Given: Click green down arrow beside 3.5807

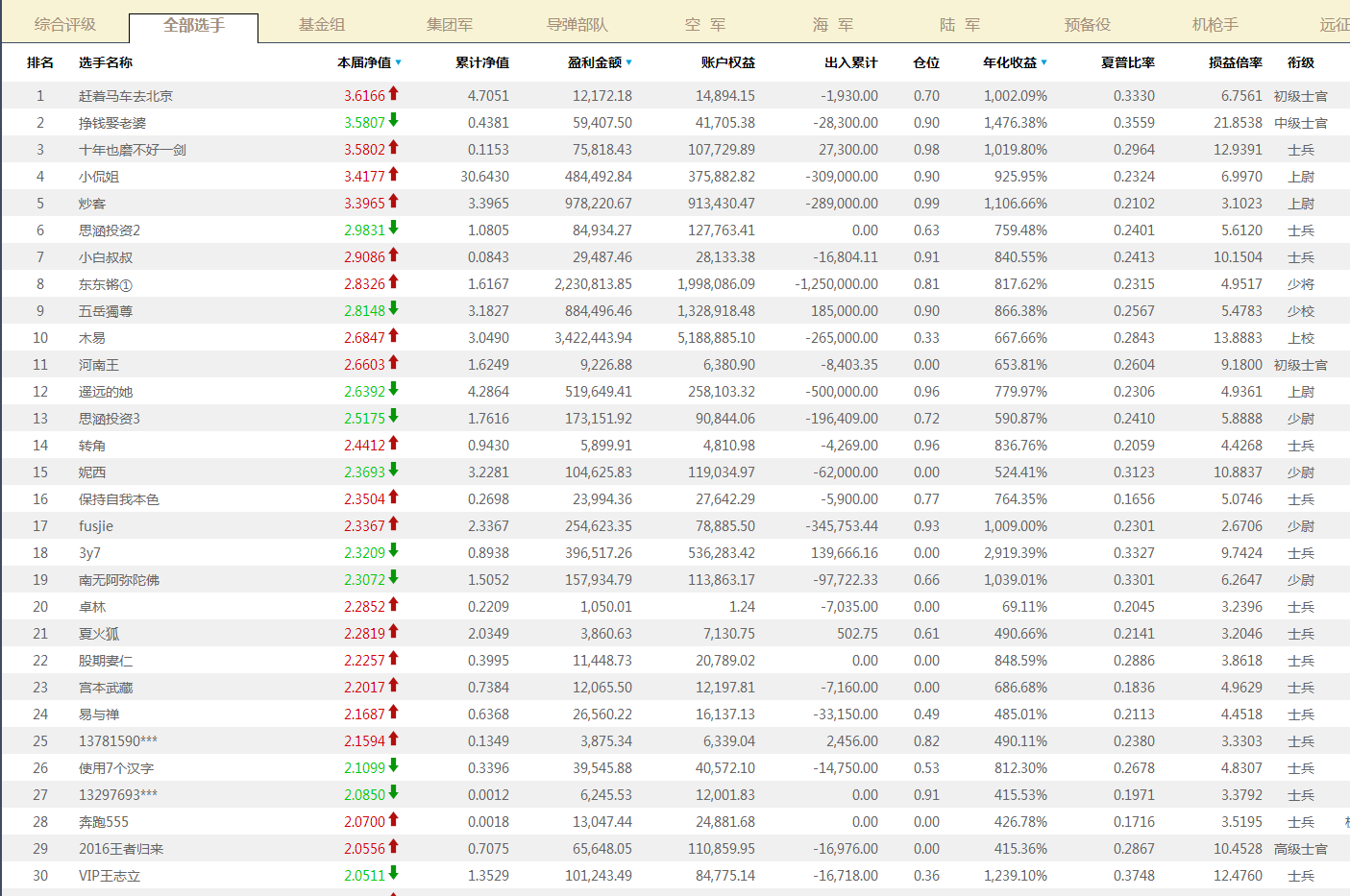Looking at the screenshot, I should click(x=393, y=121).
